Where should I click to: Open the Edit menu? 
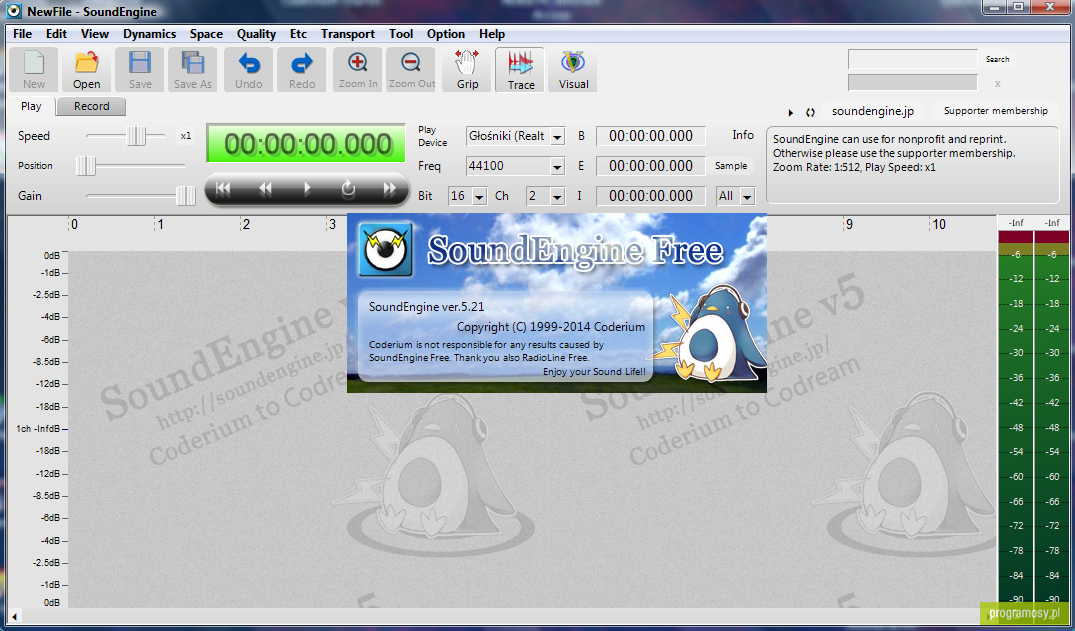click(x=56, y=34)
